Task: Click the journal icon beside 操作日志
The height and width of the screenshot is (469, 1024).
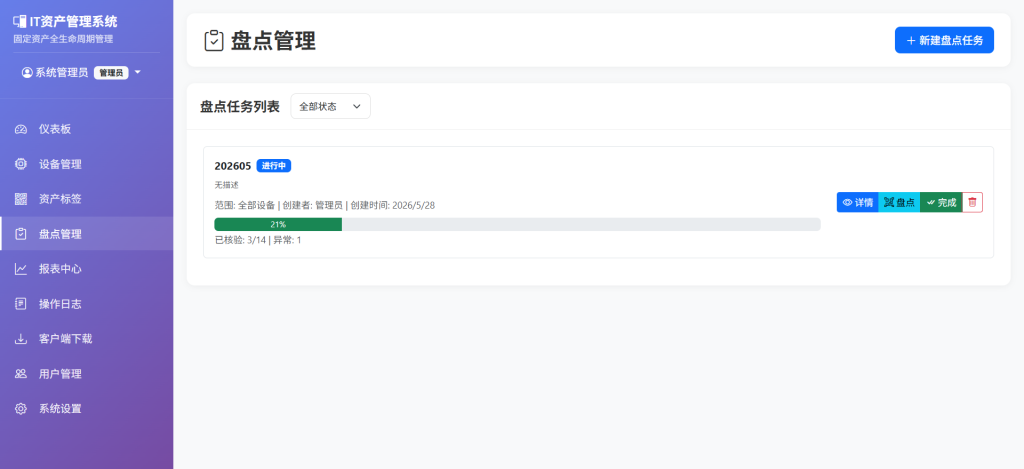Action: coord(21,304)
